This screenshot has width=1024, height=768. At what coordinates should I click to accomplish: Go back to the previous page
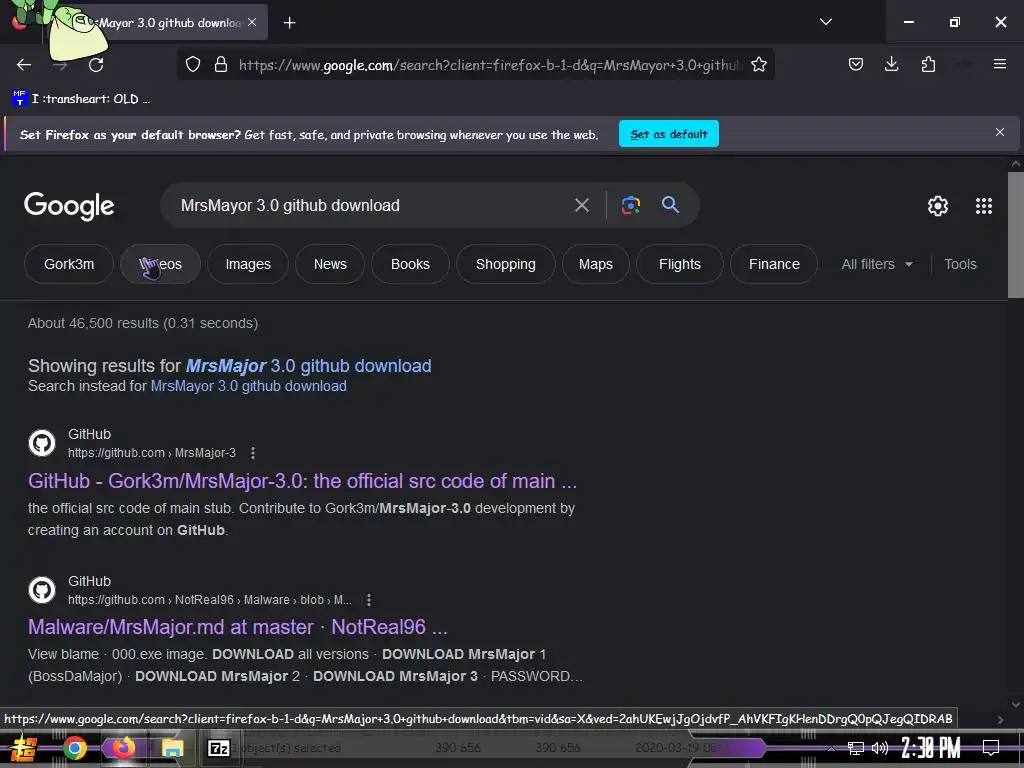point(24,65)
